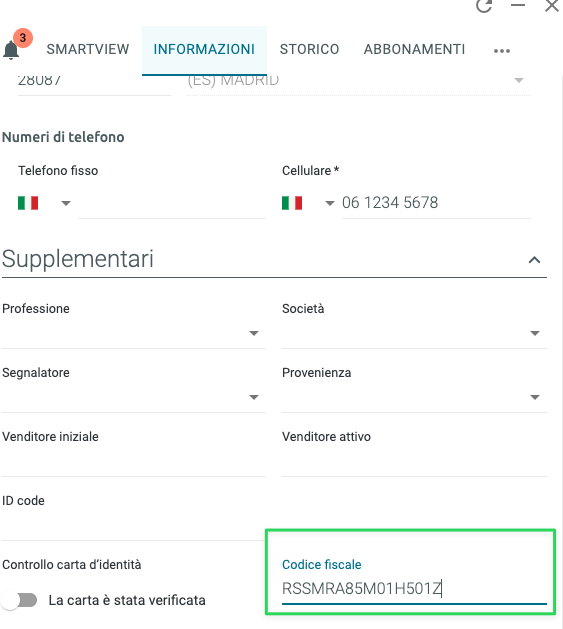Open the notifications bell with 3 alerts

pyautogui.click(x=12, y=50)
